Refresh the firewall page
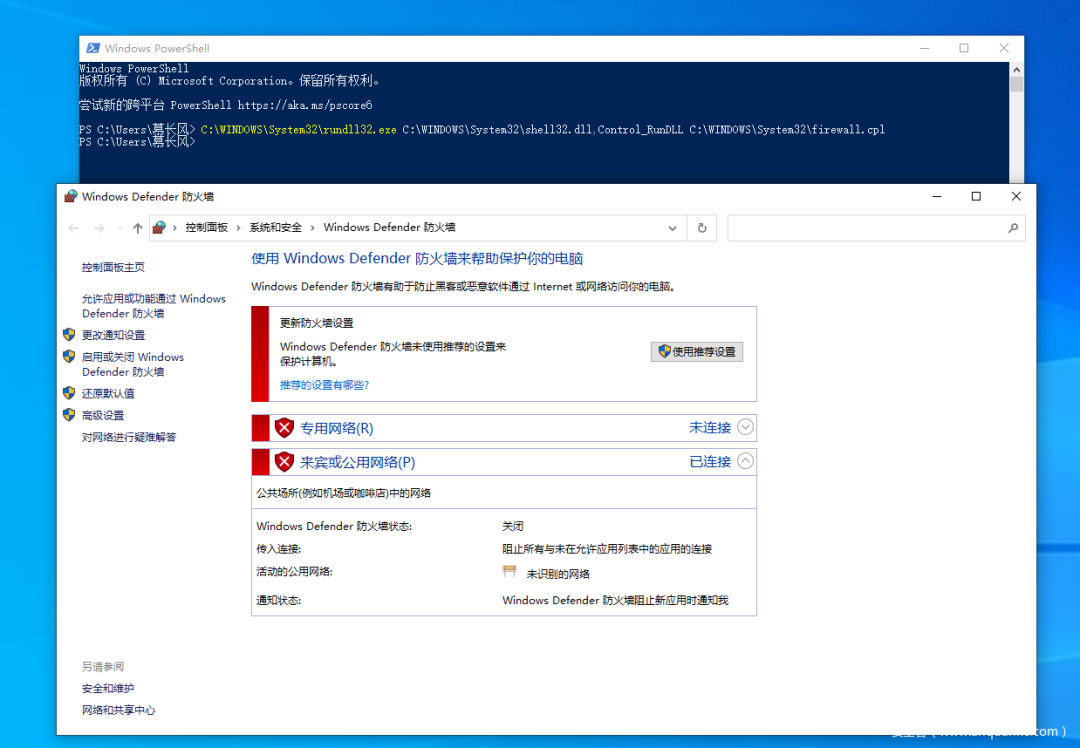This screenshot has height=748, width=1080. point(702,228)
